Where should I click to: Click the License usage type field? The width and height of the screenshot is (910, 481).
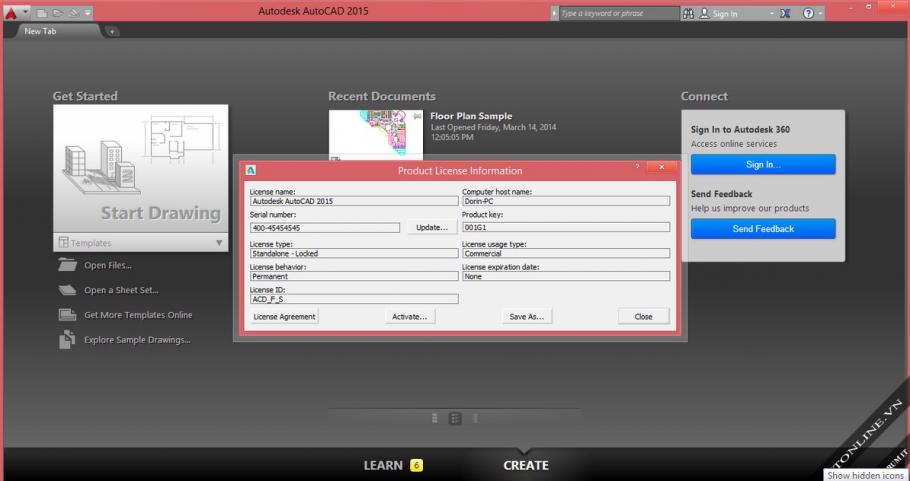coord(566,254)
